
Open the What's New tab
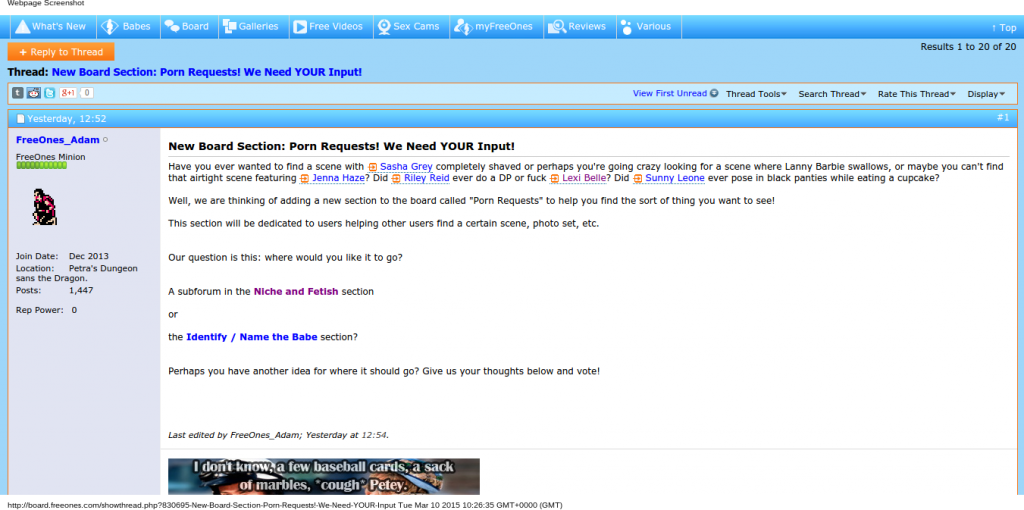[51, 27]
